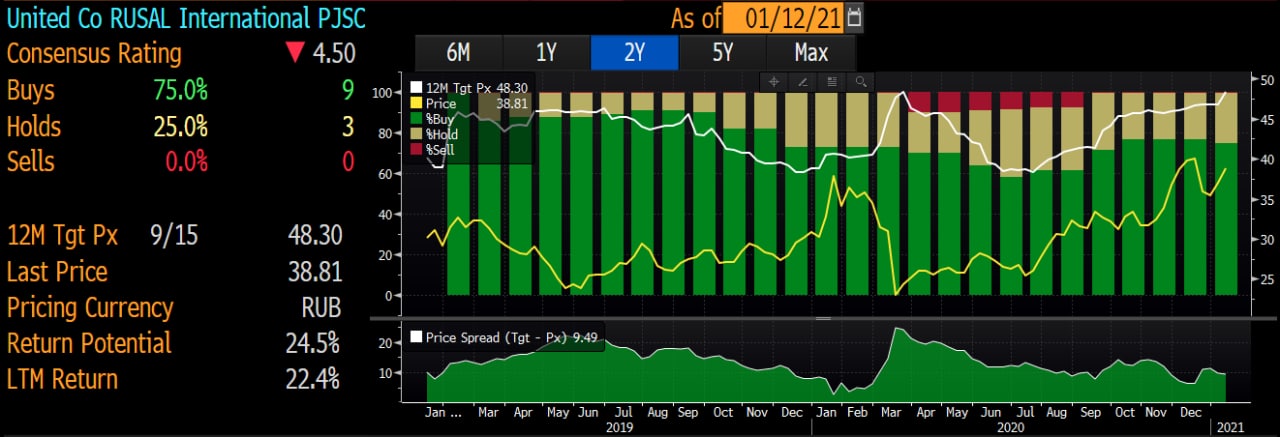Click the Price Spread (Tgt - Px) legend text
This screenshot has width=1280, height=437.
pyautogui.click(x=497, y=338)
